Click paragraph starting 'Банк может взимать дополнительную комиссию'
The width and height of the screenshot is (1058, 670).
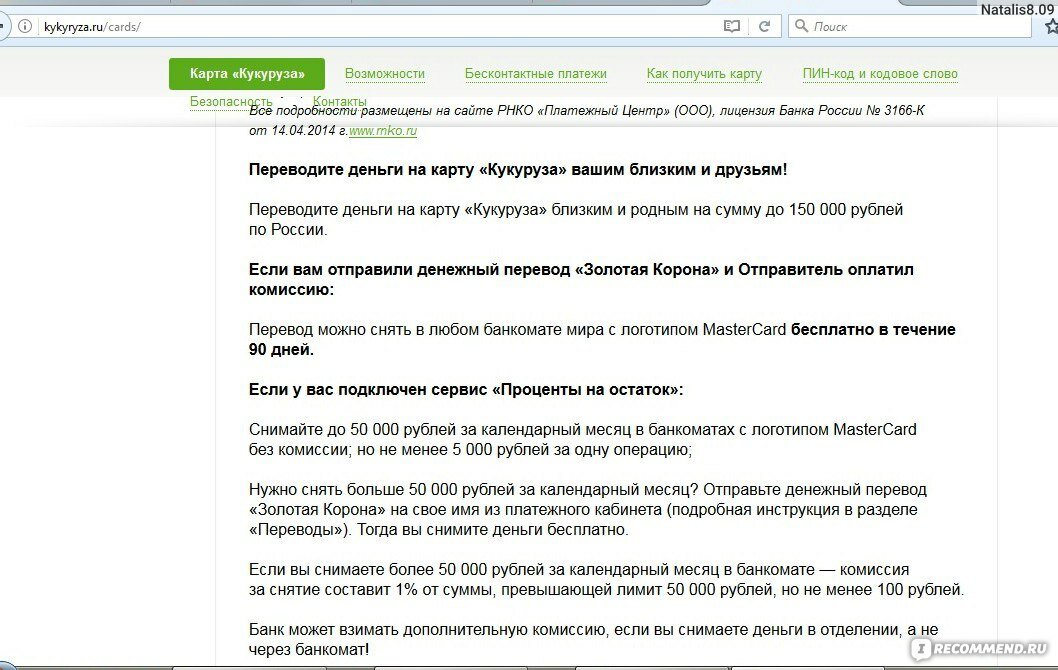coord(594,640)
